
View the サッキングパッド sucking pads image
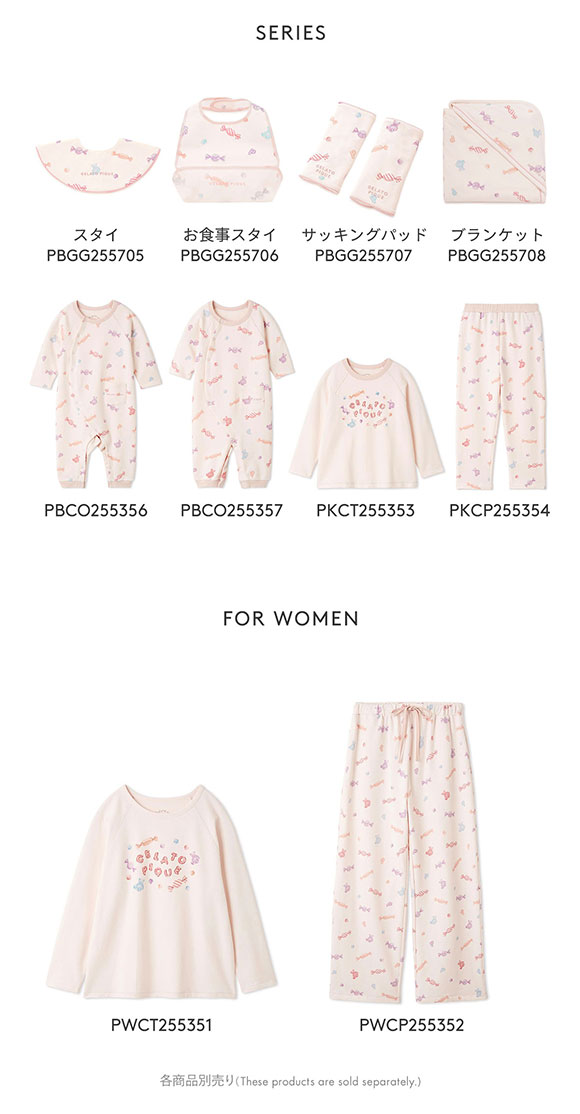click(361, 158)
